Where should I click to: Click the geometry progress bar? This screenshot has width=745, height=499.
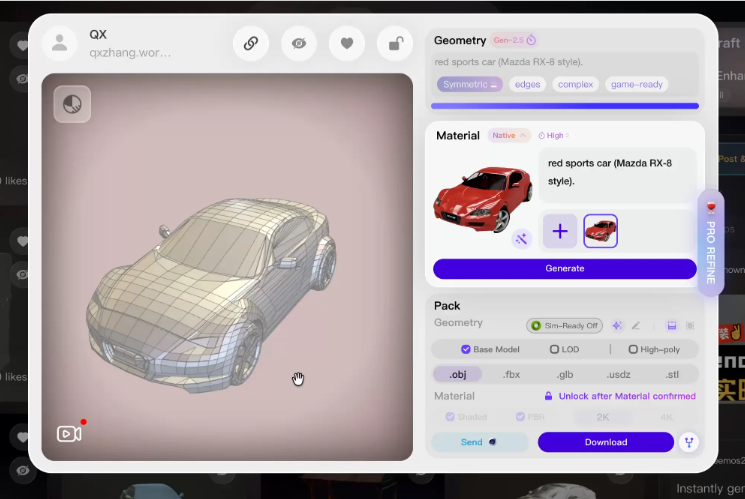(x=565, y=106)
